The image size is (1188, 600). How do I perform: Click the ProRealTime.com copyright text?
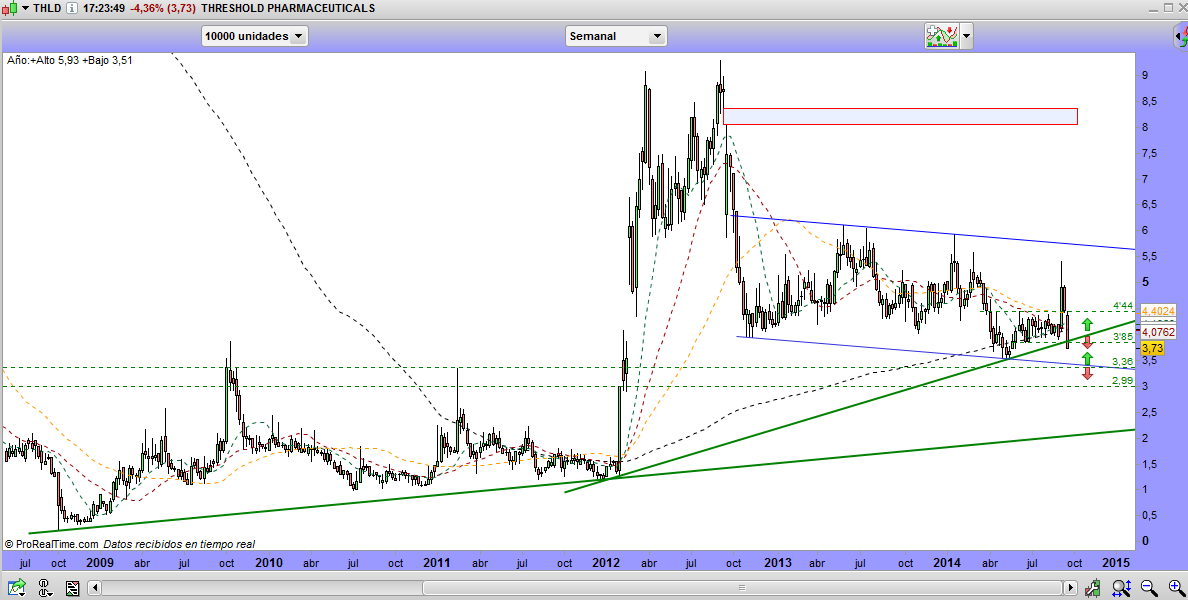52,544
